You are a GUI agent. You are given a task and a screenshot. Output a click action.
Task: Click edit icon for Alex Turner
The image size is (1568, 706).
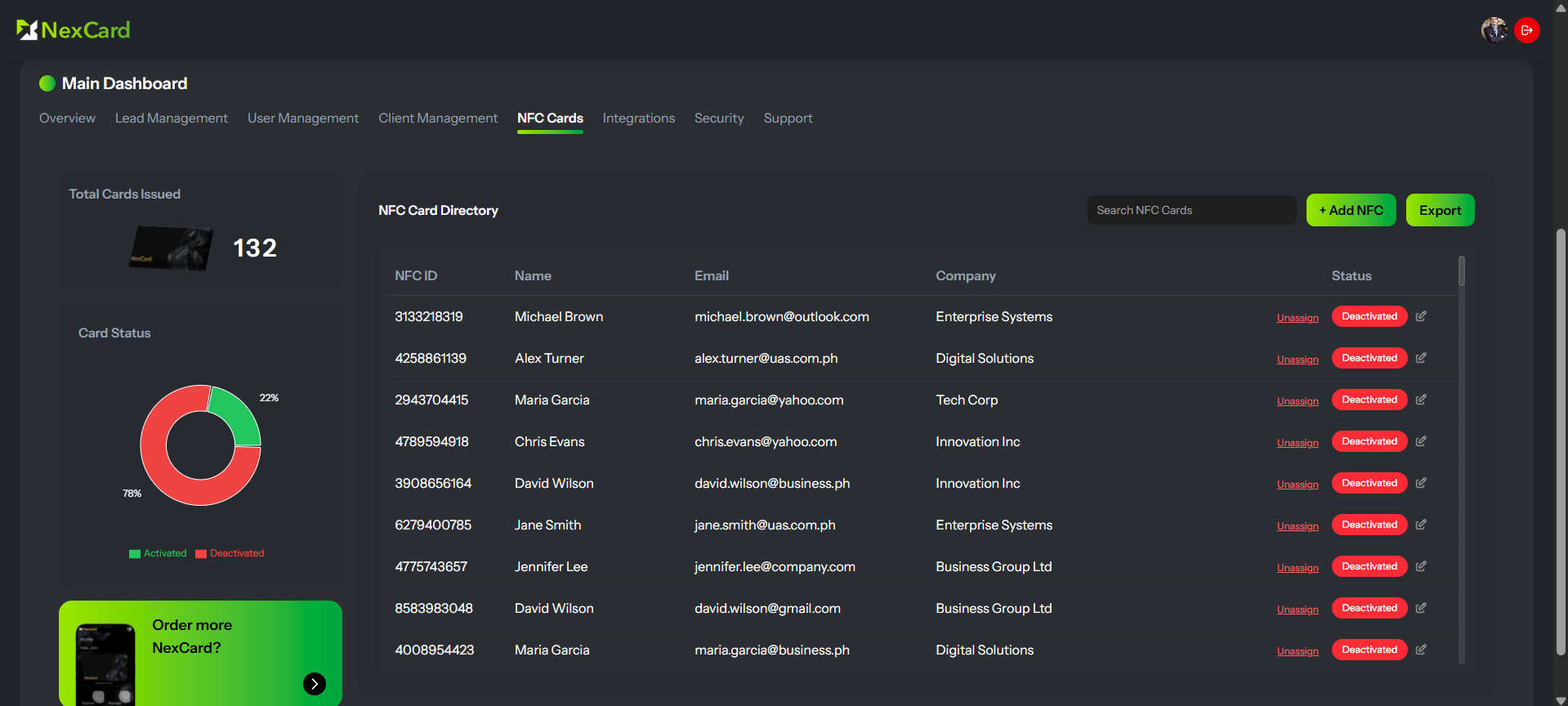[x=1421, y=358]
